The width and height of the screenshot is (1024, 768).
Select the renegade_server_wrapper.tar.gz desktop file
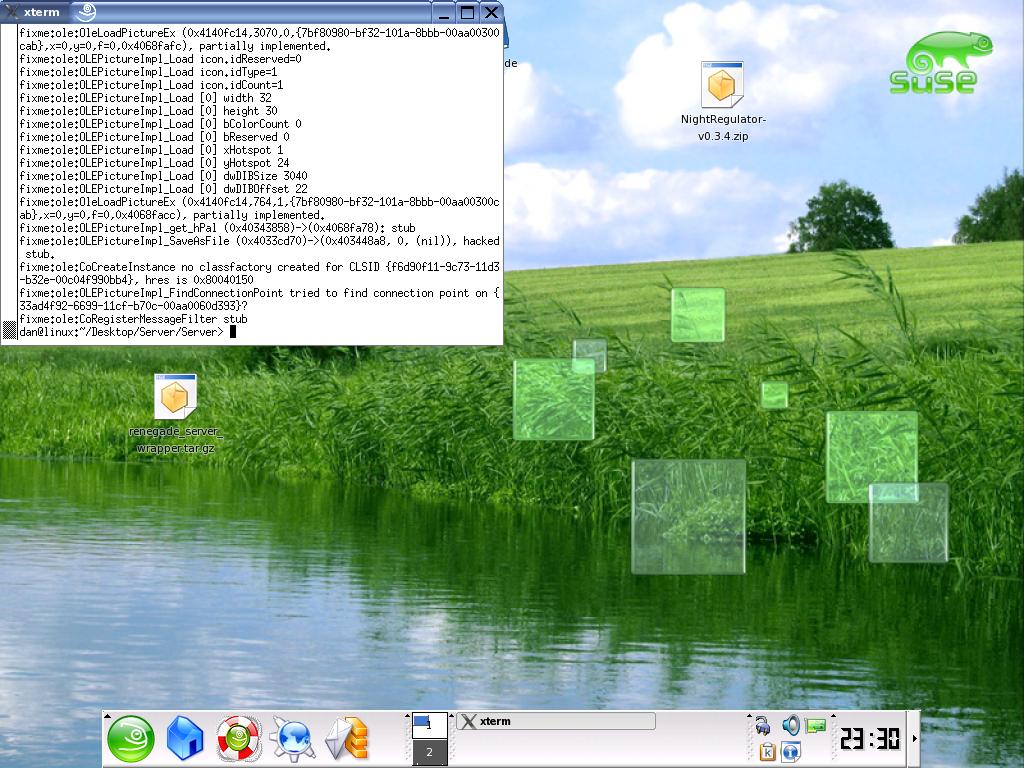click(175, 398)
